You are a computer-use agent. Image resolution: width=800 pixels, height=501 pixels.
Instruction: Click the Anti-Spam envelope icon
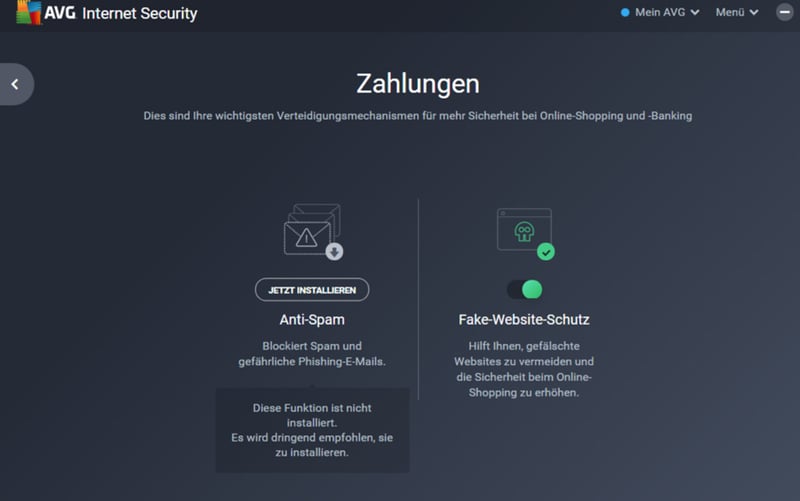[x=313, y=232]
